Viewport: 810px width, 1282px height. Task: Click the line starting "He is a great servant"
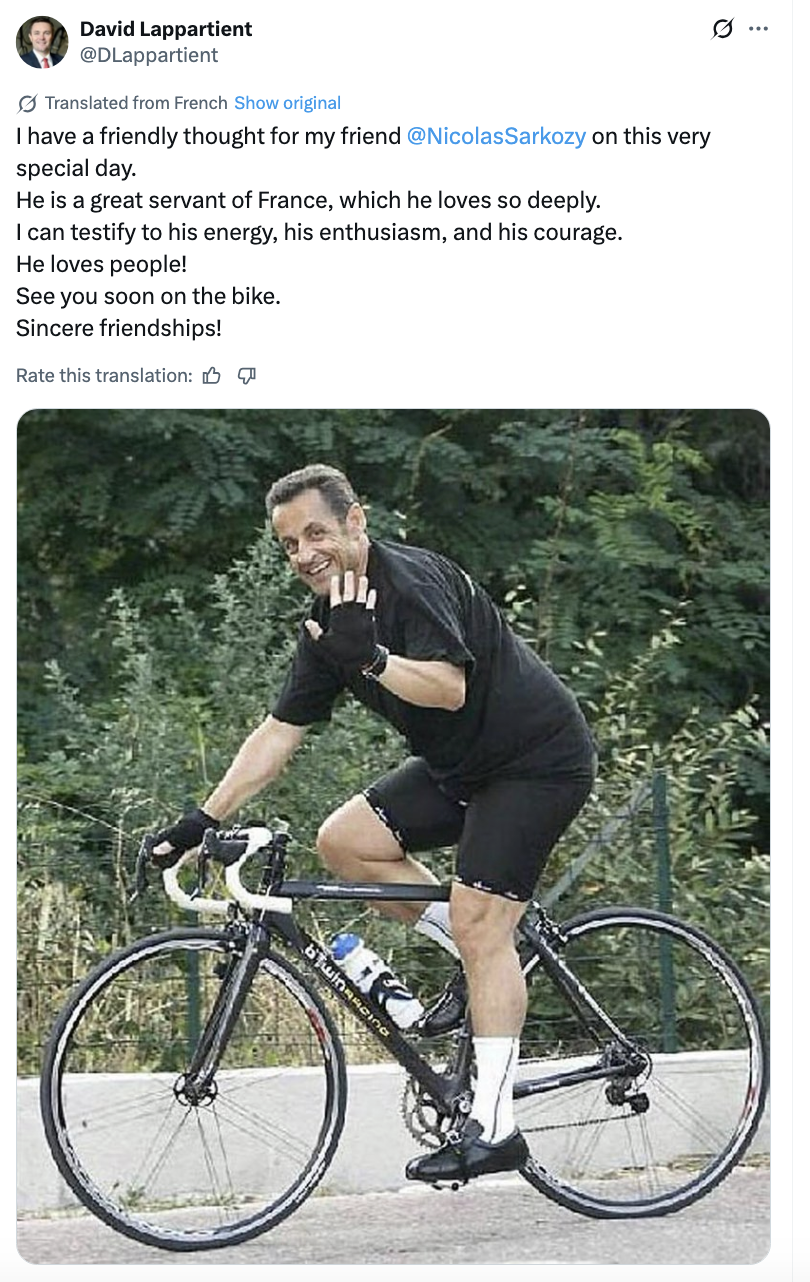click(x=308, y=200)
